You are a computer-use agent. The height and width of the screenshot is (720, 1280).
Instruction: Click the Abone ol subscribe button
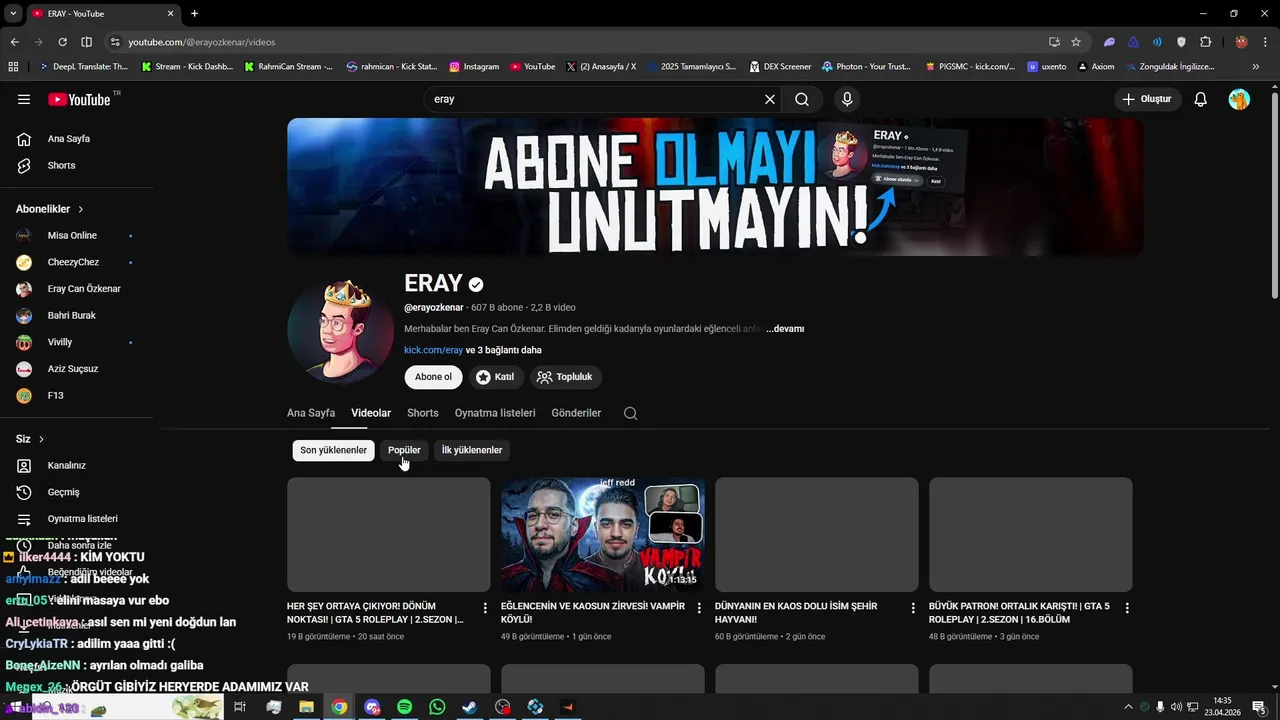433,377
